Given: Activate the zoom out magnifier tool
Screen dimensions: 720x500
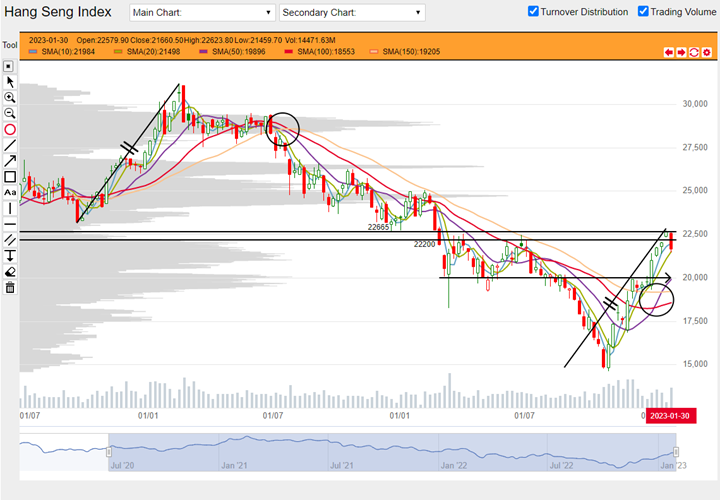Looking at the screenshot, I should (10, 113).
